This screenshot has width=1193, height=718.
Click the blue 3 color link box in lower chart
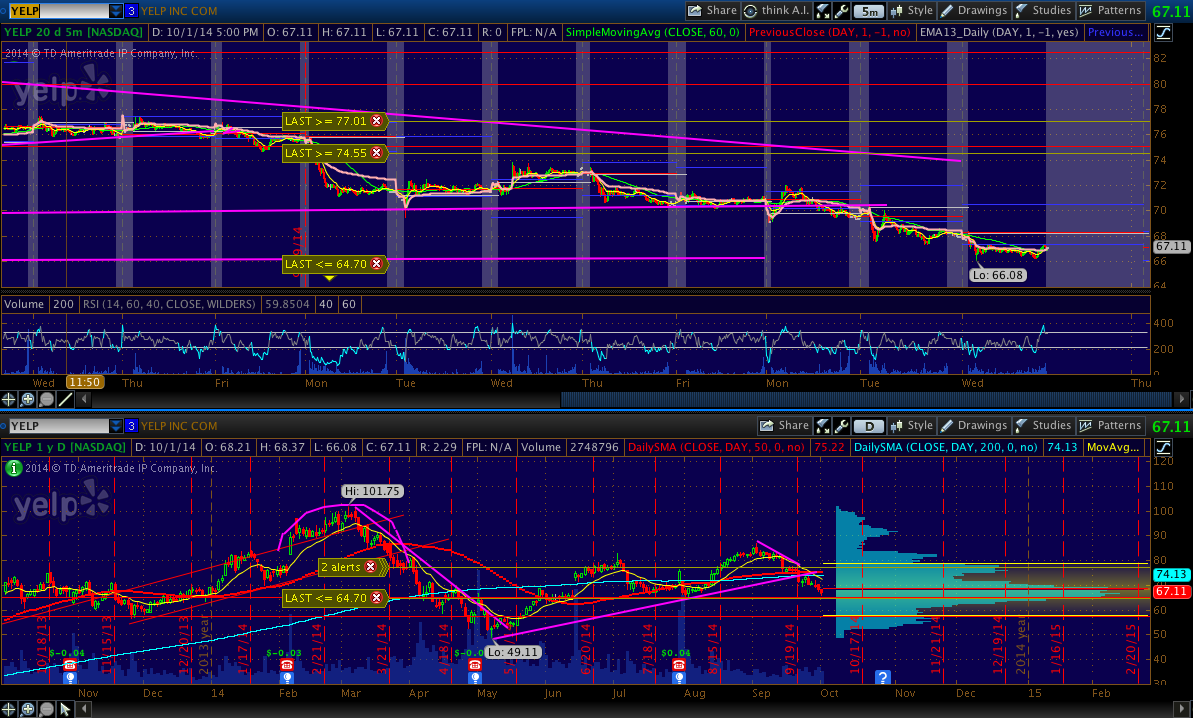pyautogui.click(x=131, y=426)
